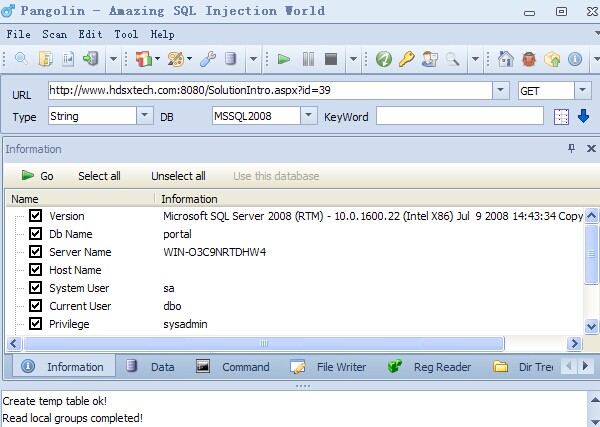
Task: Open palette icon dropdown arrow
Action: (189, 59)
